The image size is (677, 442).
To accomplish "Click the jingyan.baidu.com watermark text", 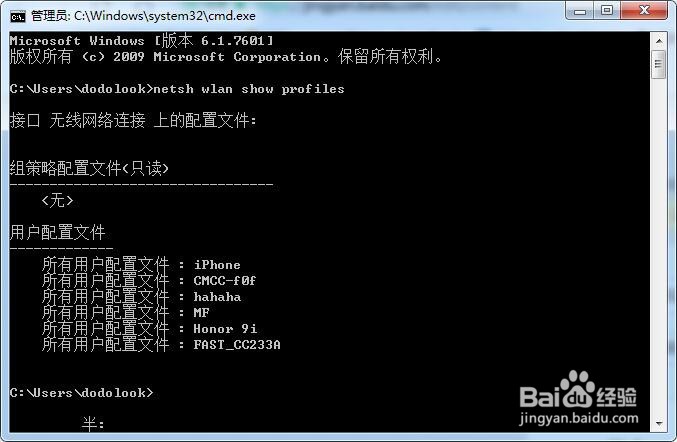I will pos(579,418).
